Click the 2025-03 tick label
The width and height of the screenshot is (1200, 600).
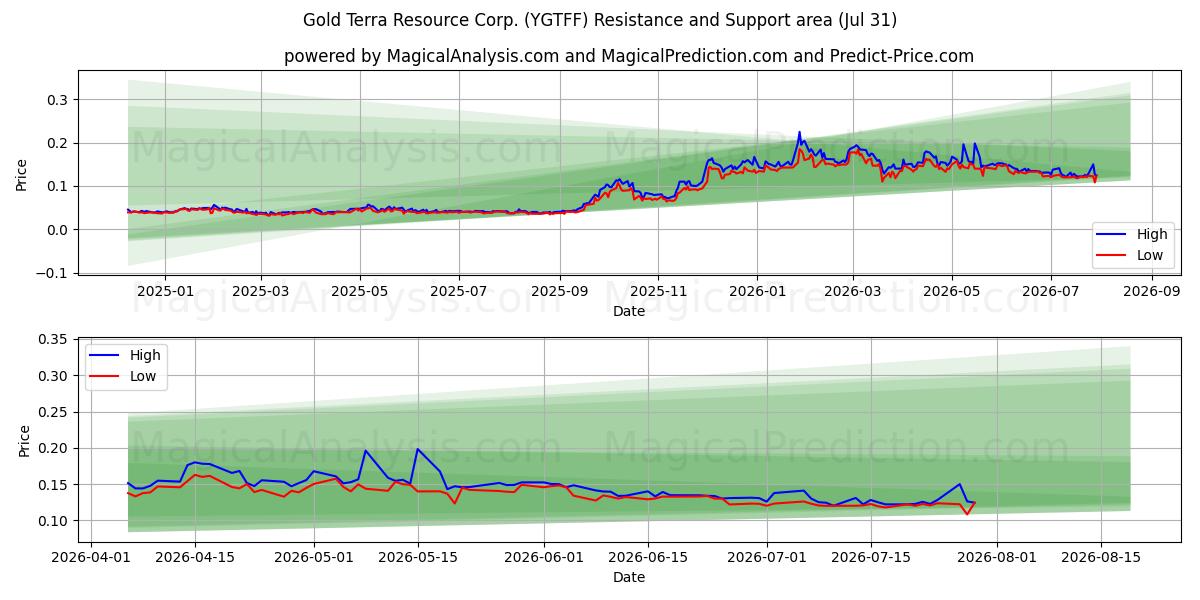point(261,291)
